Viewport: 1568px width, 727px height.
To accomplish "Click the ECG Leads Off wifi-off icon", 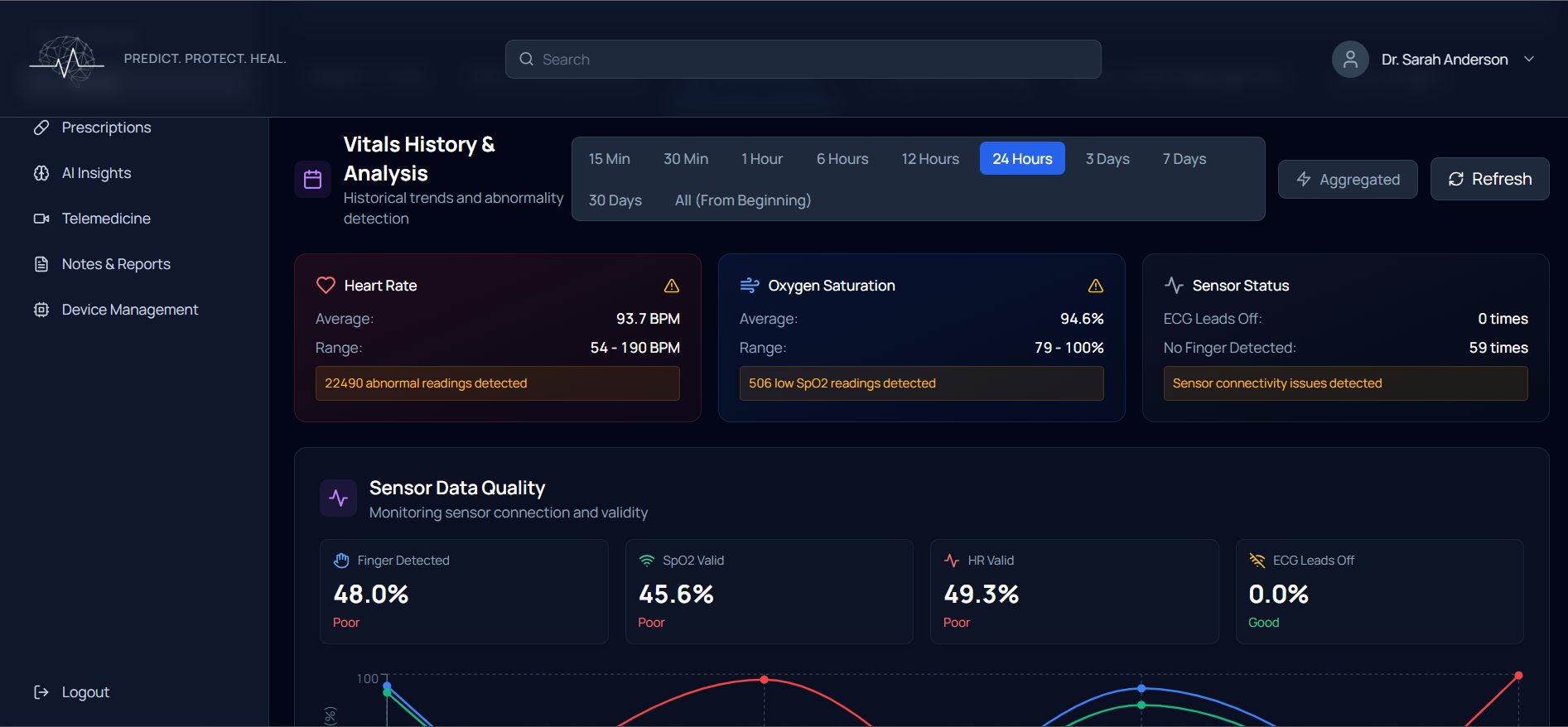I will pos(1257,561).
